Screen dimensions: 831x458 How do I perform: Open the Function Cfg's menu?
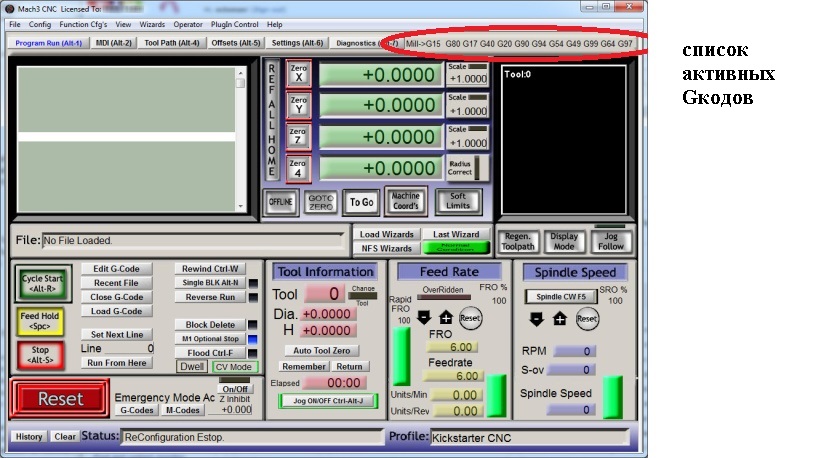tap(83, 24)
